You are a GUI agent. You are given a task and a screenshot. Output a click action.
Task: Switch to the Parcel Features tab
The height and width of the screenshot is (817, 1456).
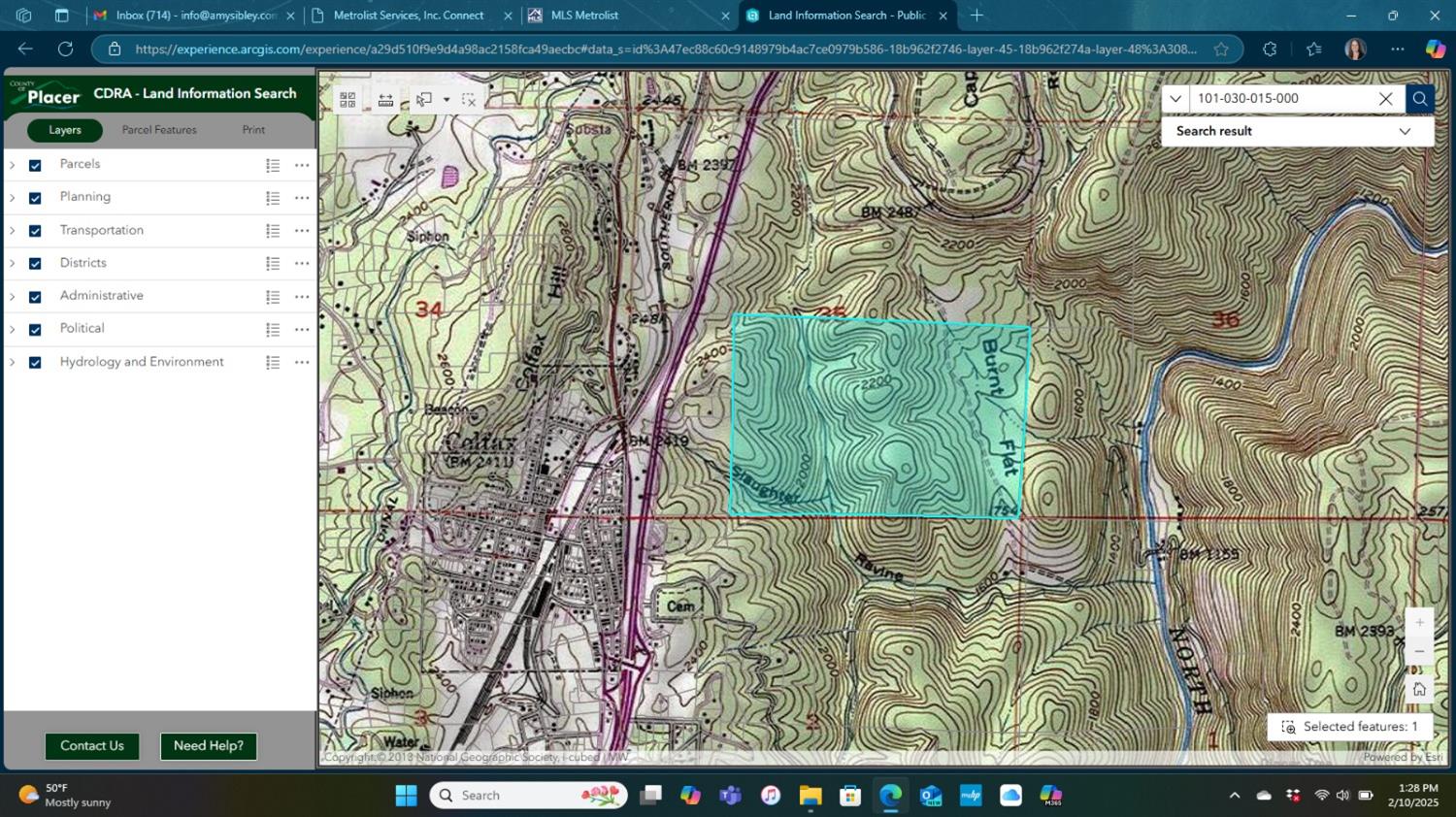coord(159,130)
